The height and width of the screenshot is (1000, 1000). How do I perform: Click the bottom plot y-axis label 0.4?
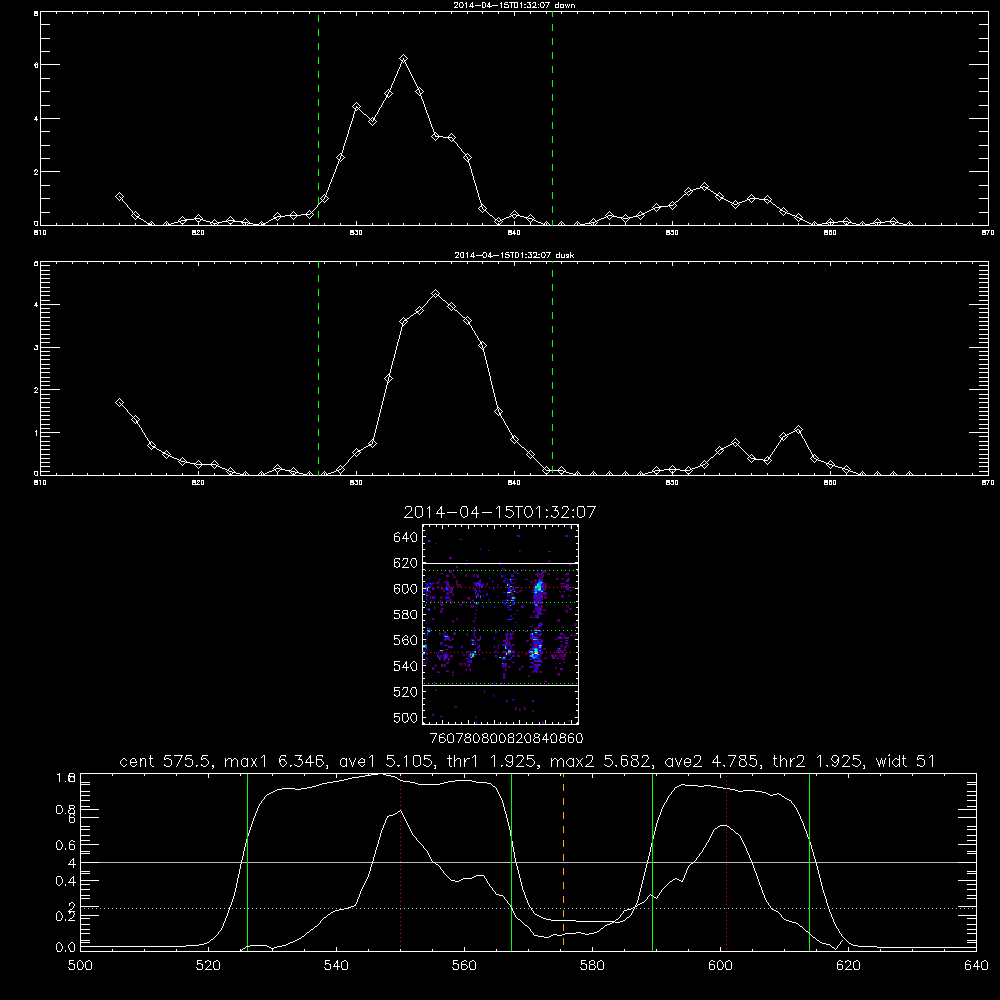click(x=66, y=881)
